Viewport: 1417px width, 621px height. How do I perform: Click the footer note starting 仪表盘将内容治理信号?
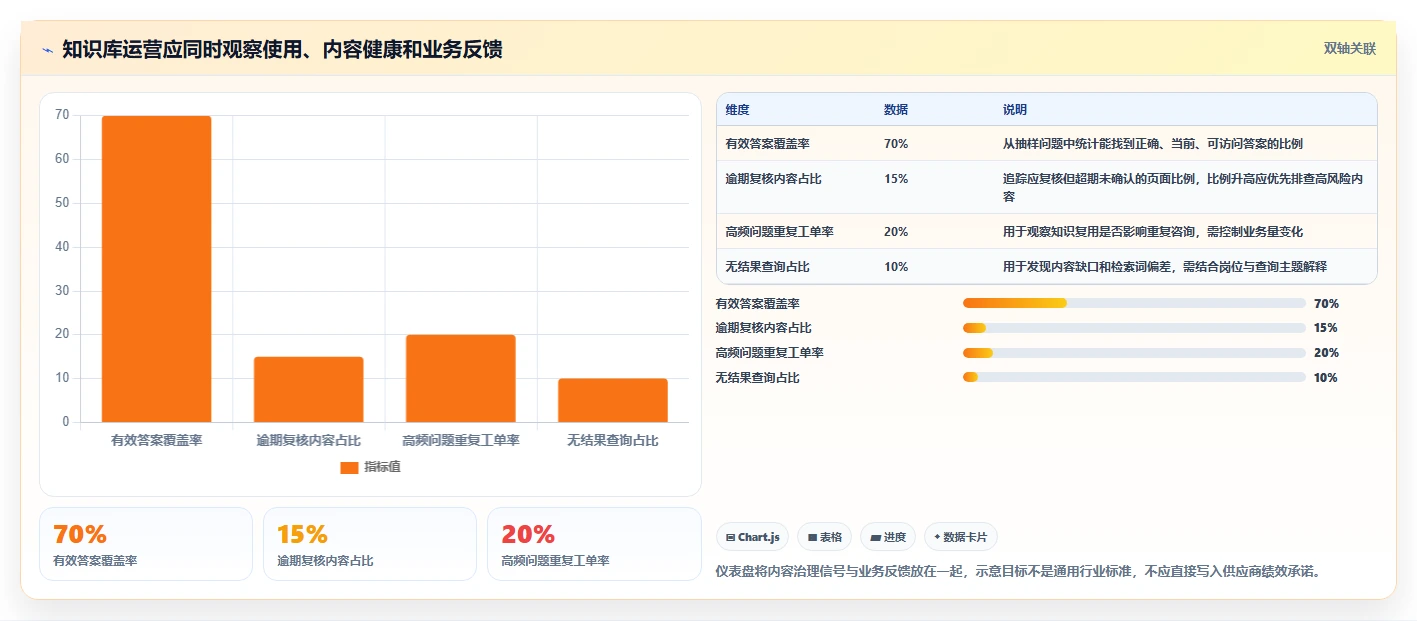tap(1018, 572)
